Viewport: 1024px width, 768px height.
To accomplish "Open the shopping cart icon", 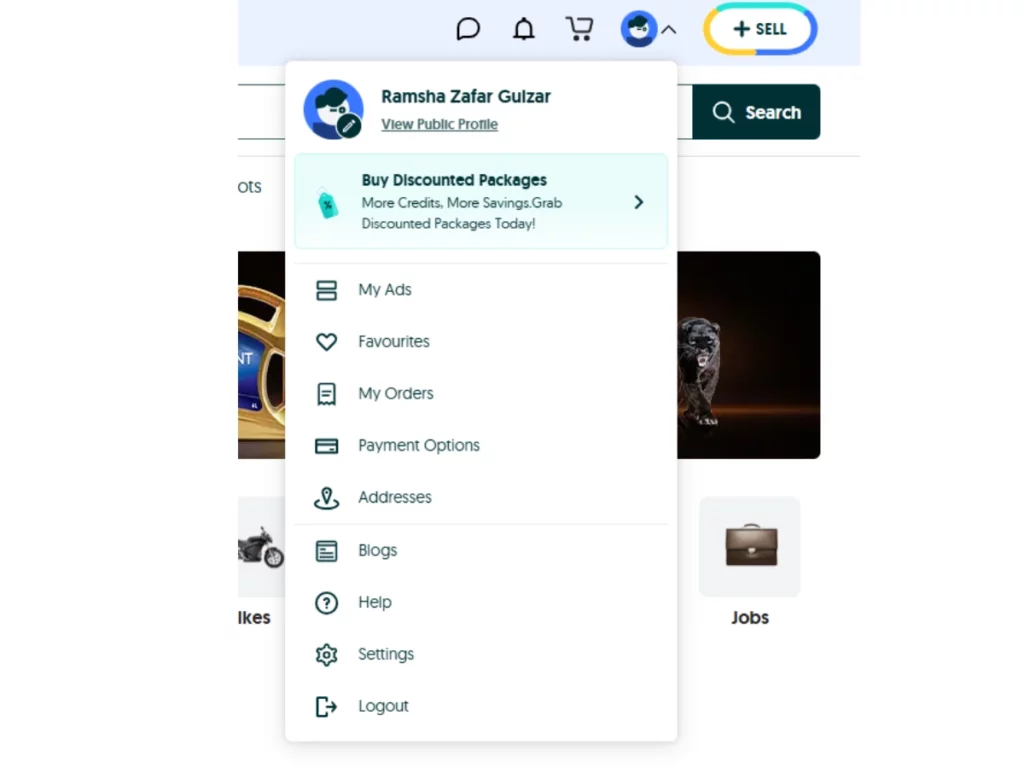I will tap(579, 29).
